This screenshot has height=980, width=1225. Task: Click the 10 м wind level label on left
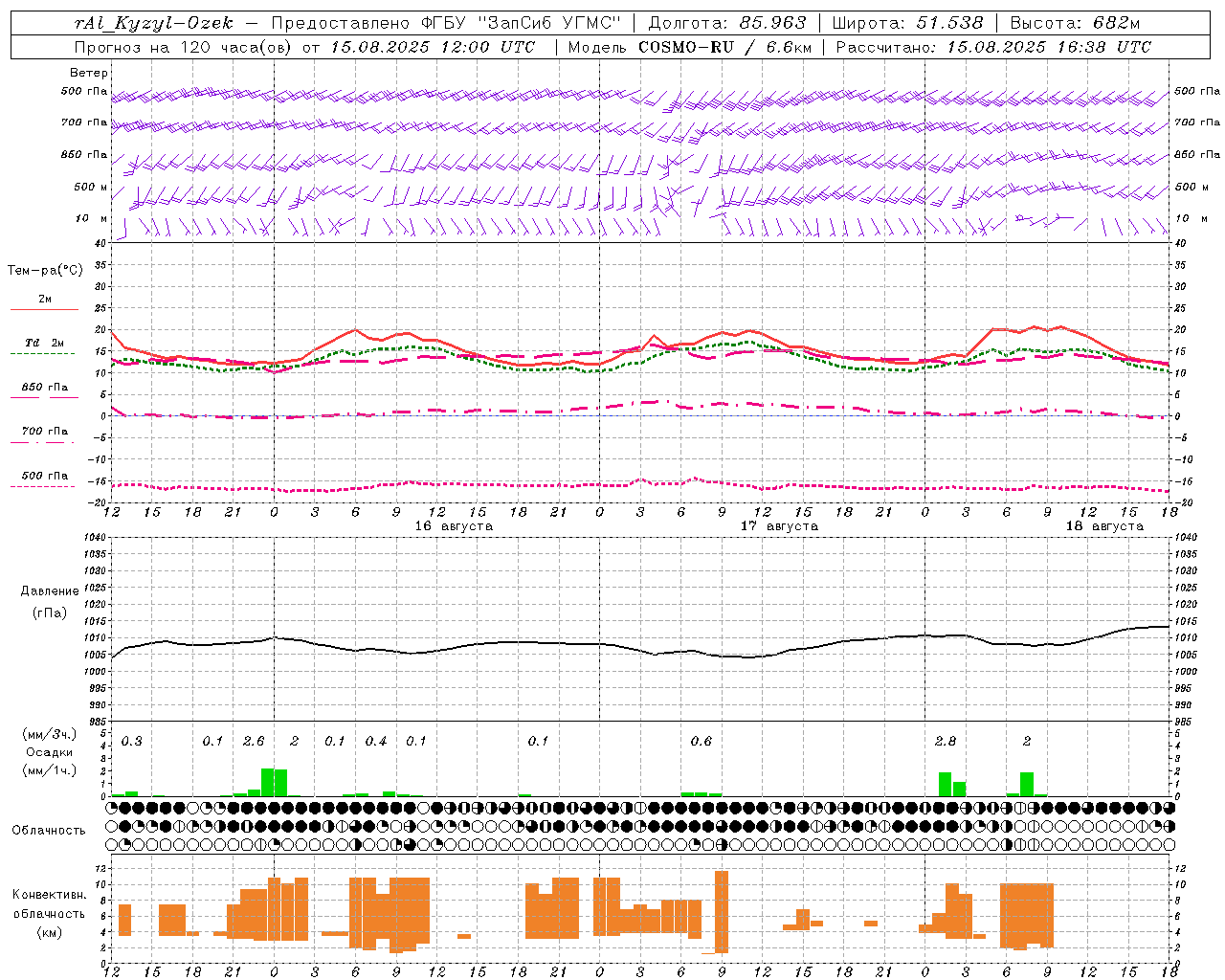point(92,218)
